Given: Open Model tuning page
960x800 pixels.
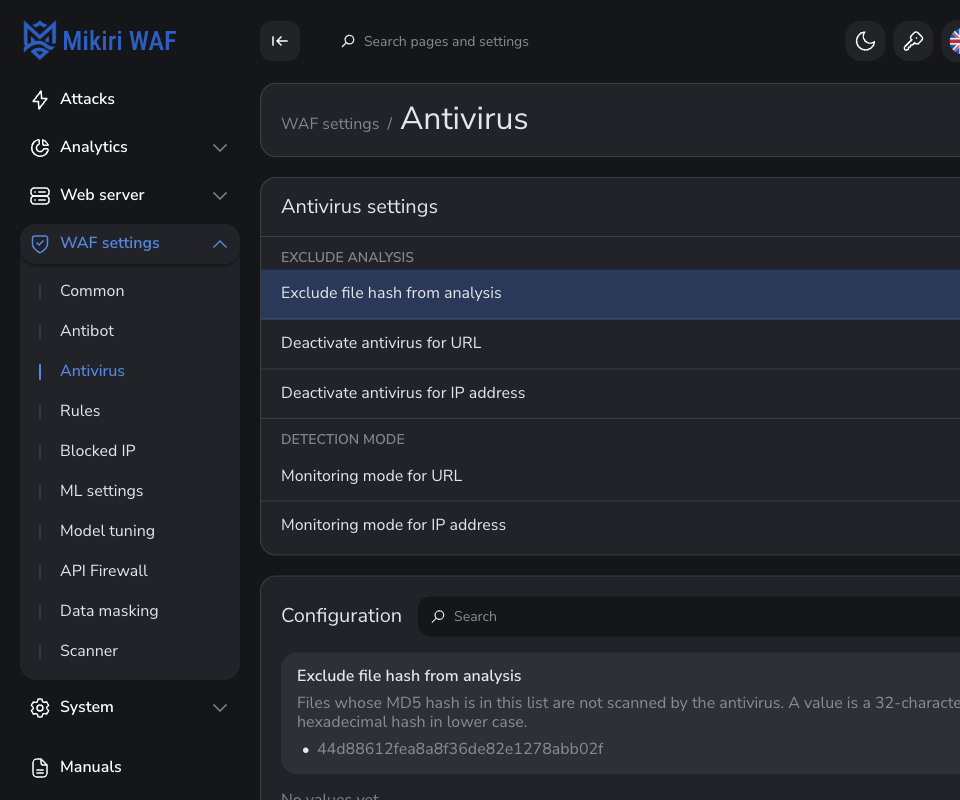Looking at the screenshot, I should coord(107,531).
